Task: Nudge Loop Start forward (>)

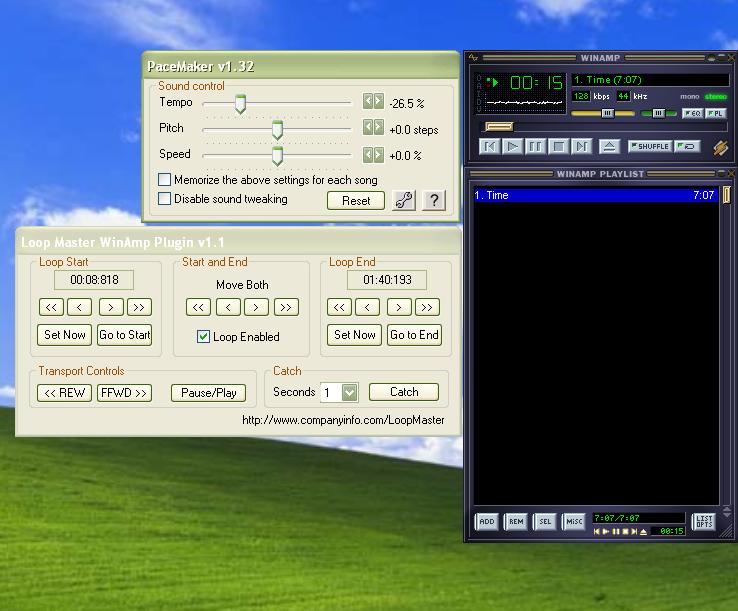Action: tap(111, 307)
